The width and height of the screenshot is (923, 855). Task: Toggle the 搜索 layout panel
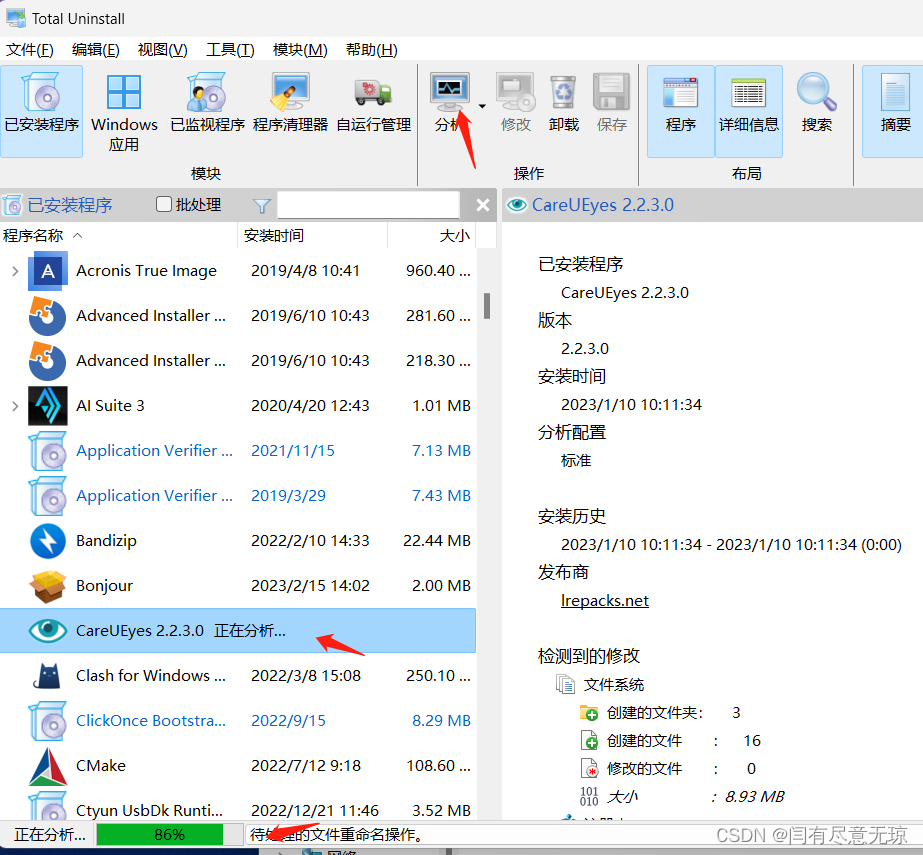pyautogui.click(x=816, y=110)
